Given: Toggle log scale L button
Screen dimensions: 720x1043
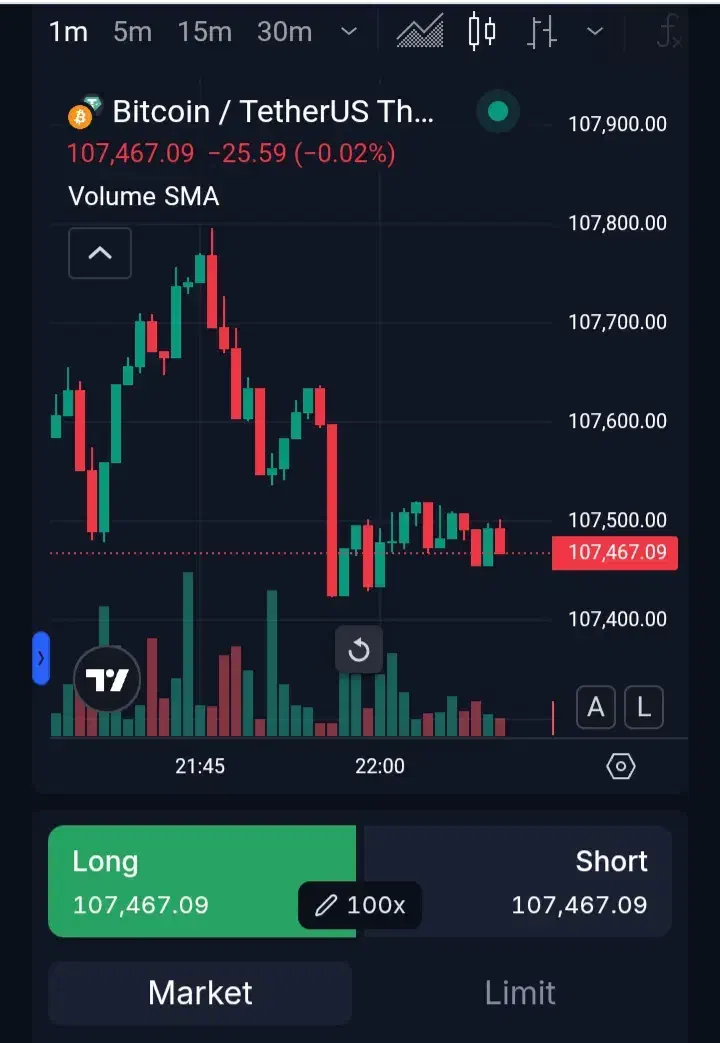Looking at the screenshot, I should click(644, 708).
